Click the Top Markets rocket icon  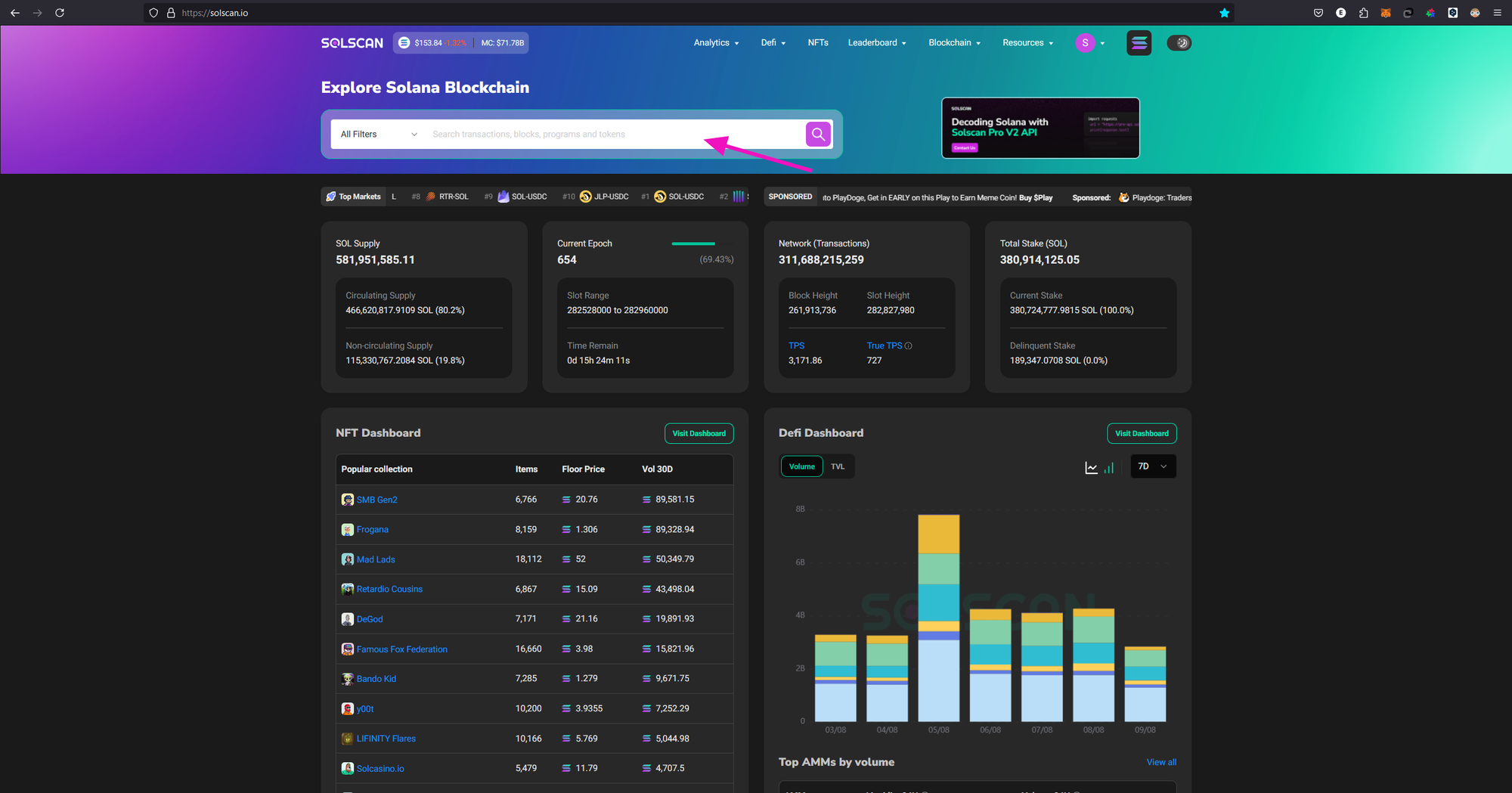[x=330, y=197]
